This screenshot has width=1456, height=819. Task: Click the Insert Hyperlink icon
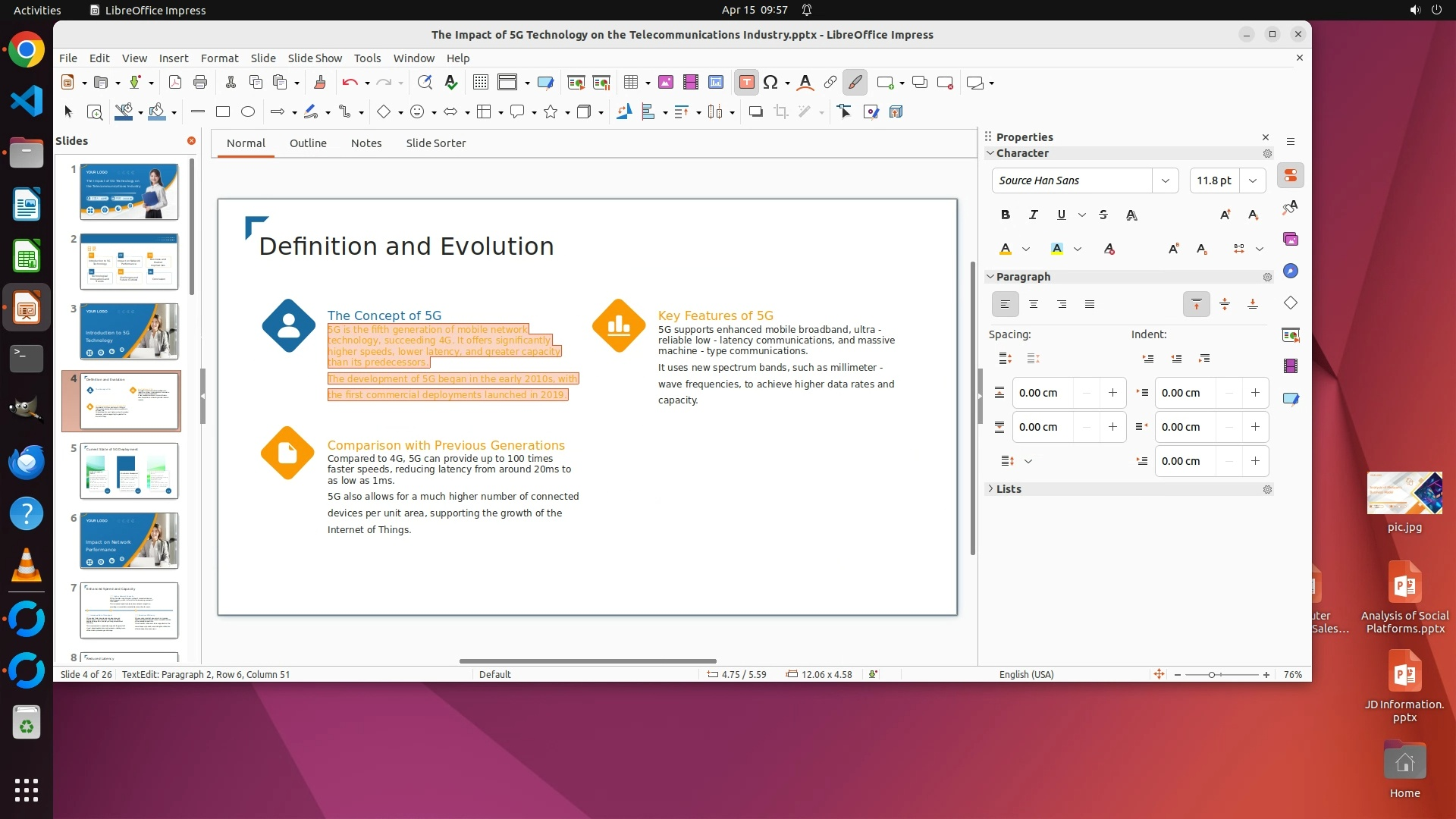pos(830,83)
